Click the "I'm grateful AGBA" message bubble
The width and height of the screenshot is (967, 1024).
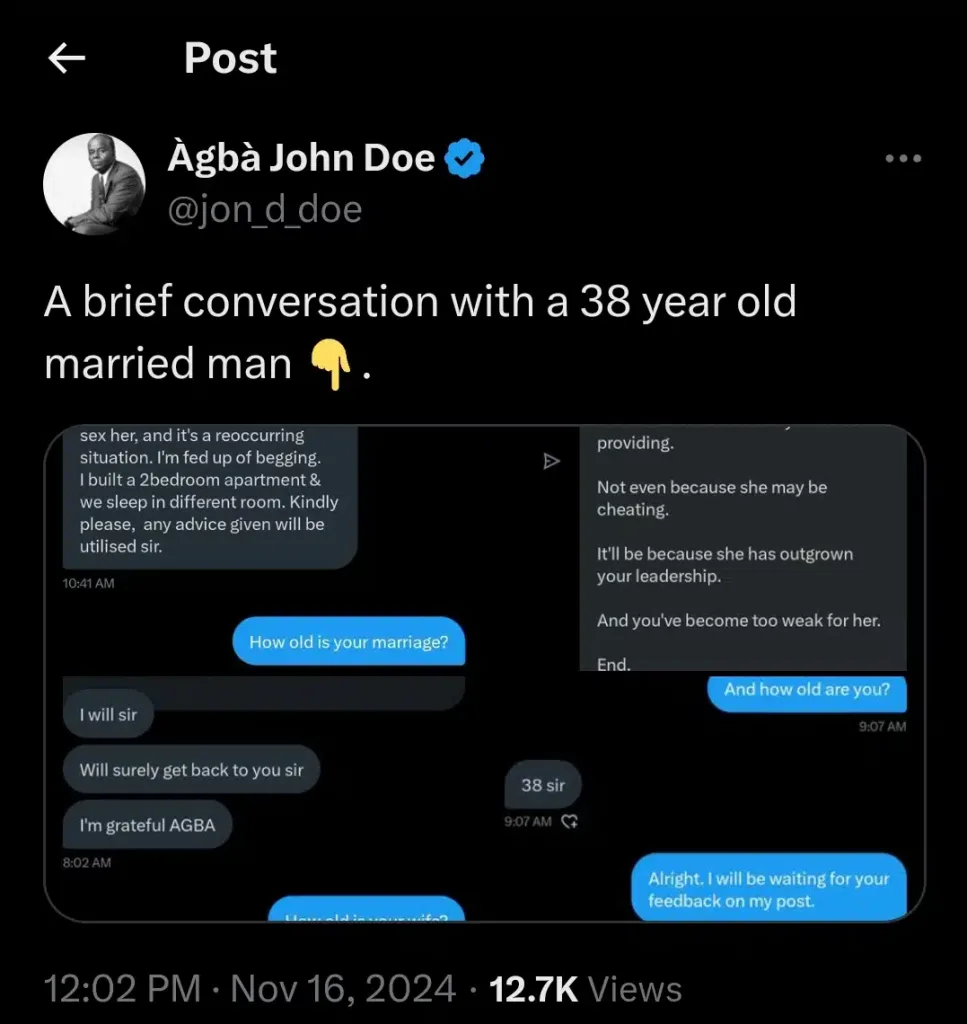tap(147, 826)
